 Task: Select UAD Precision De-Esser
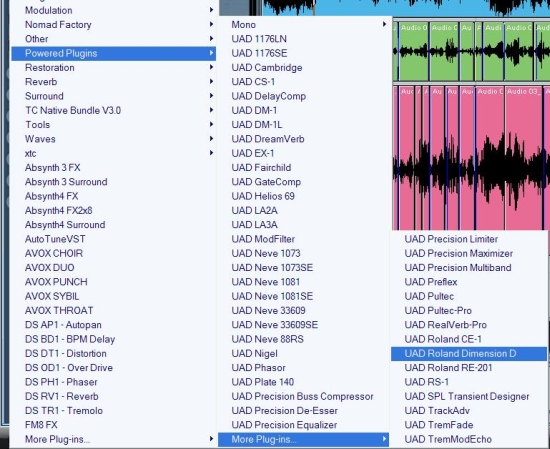[303, 411]
